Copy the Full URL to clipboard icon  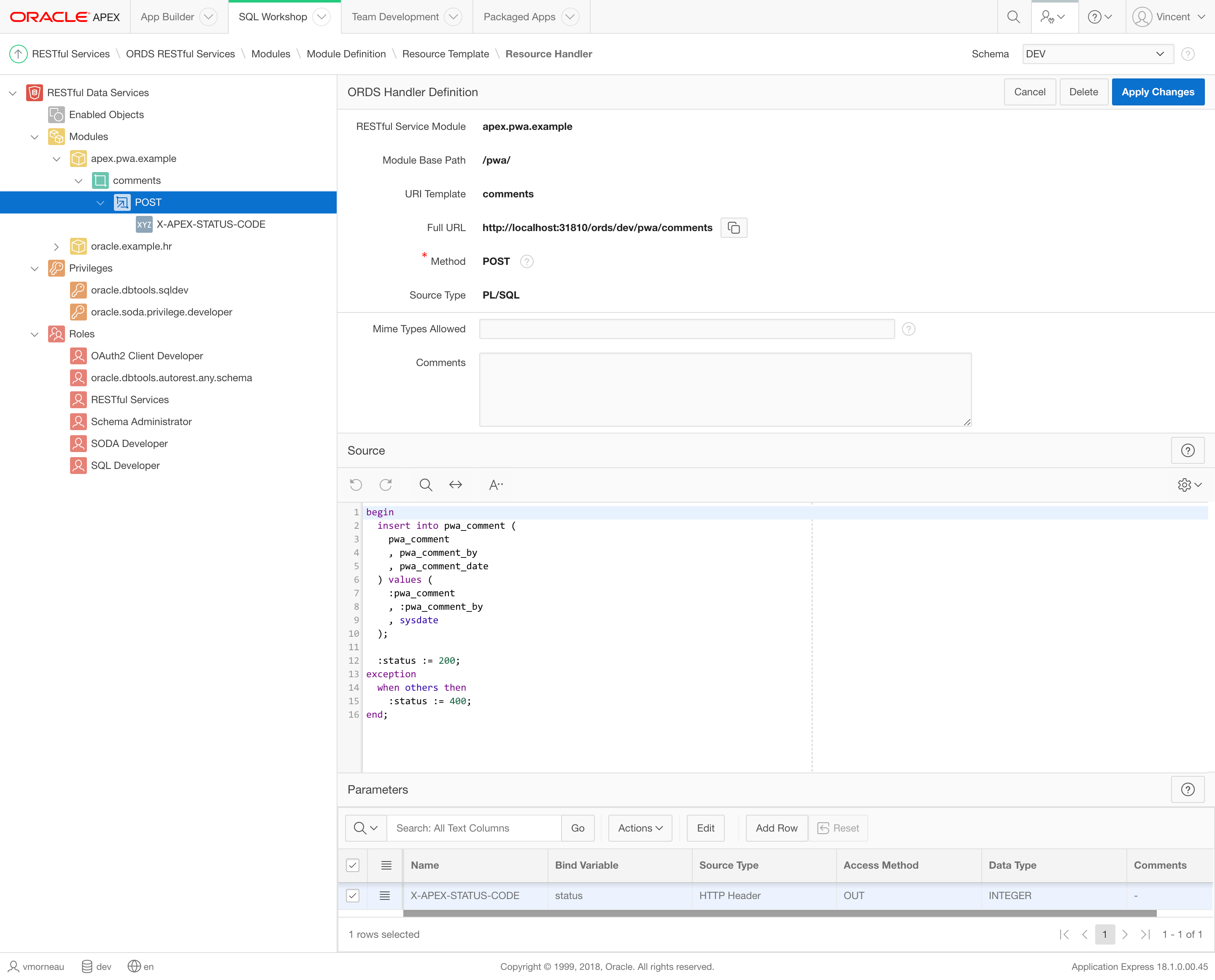733,228
